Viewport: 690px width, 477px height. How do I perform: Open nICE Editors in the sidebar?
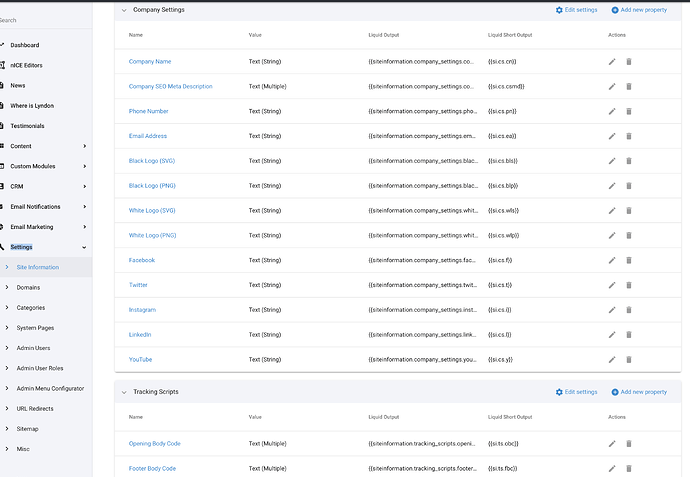[x=26, y=65]
